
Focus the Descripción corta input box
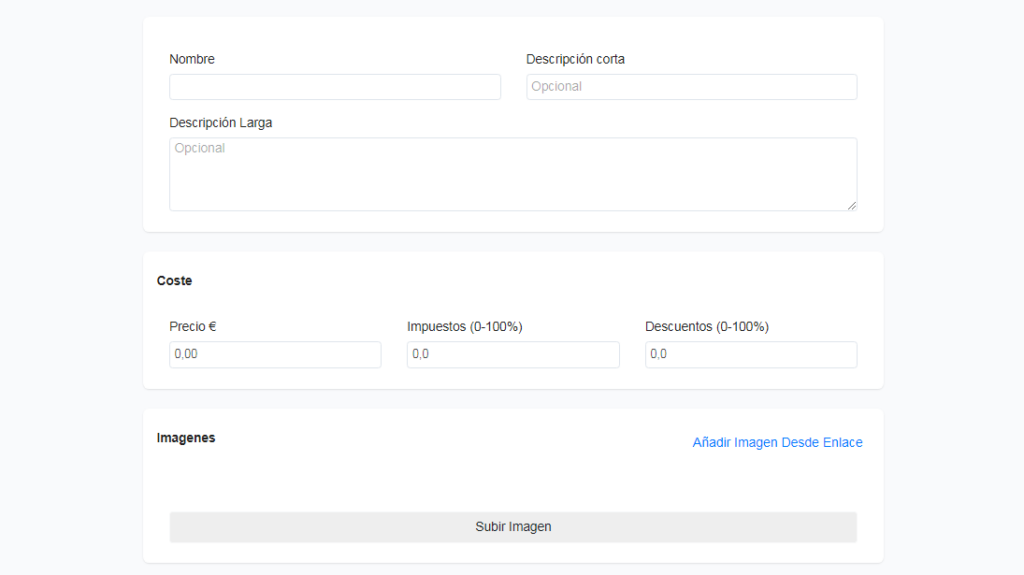point(692,87)
